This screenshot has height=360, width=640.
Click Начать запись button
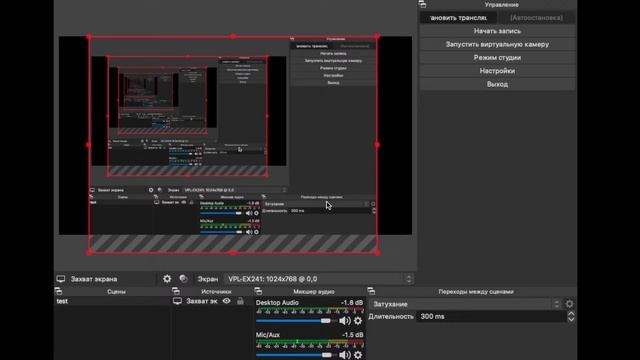497,31
